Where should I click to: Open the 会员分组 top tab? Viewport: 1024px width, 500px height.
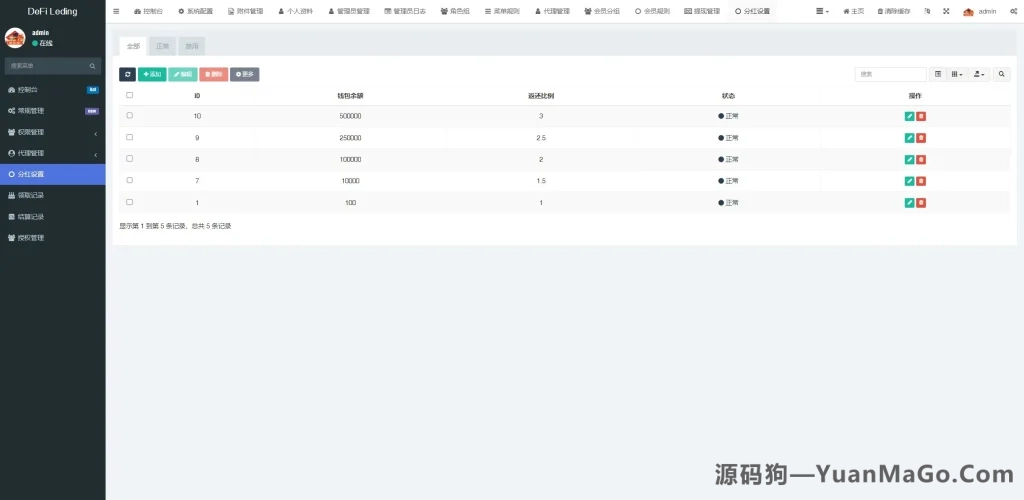pos(602,12)
